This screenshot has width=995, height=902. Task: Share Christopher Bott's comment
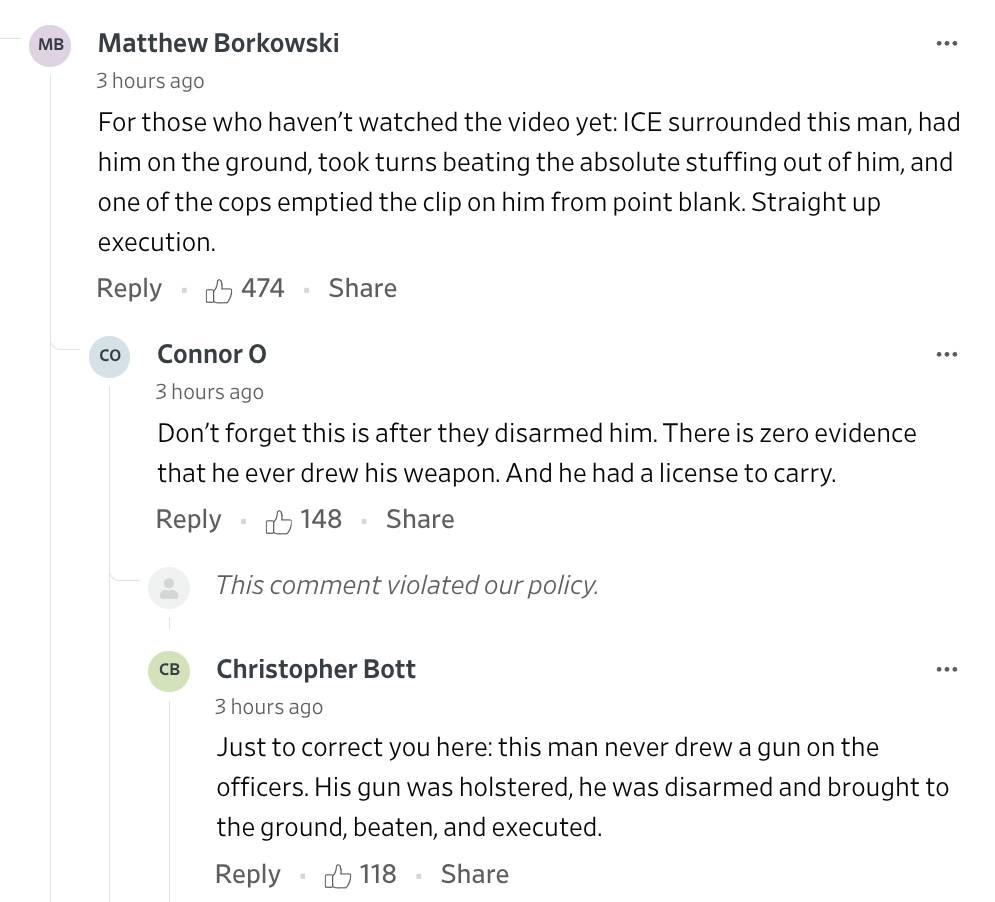click(x=474, y=875)
